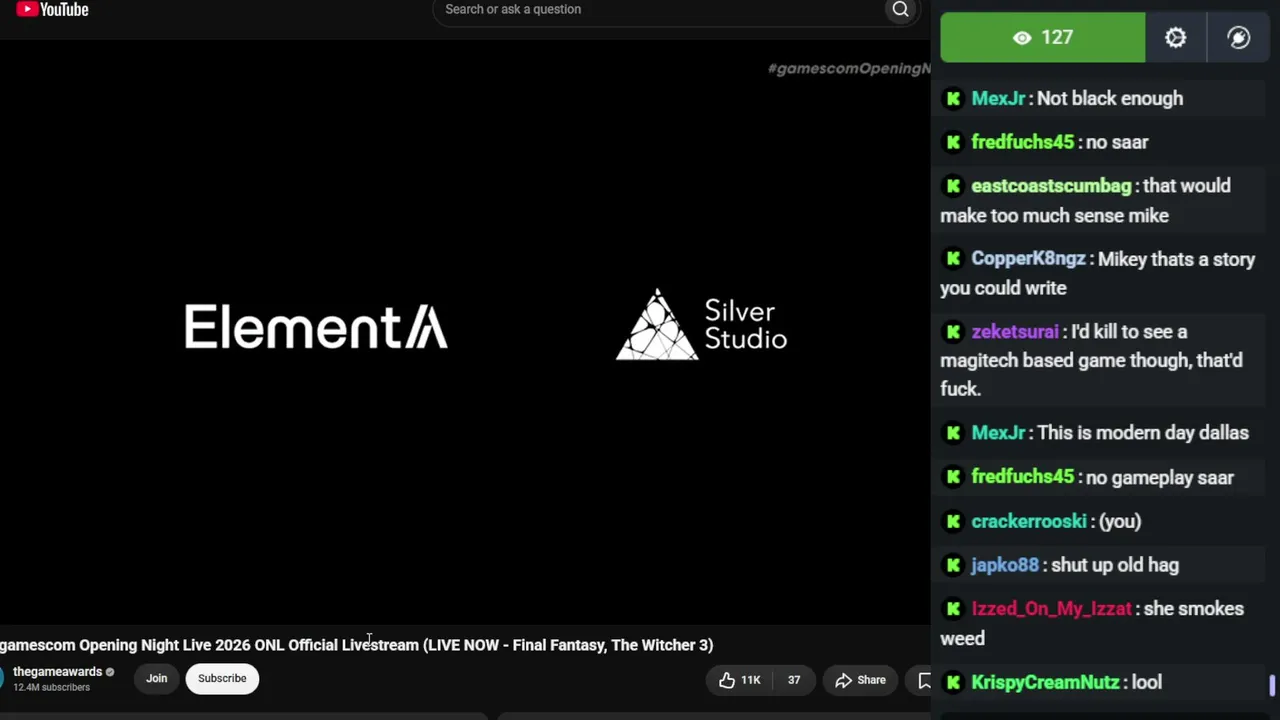This screenshot has width=1280, height=720.
Task: Open chat settings gear icon
Action: pos(1175,38)
